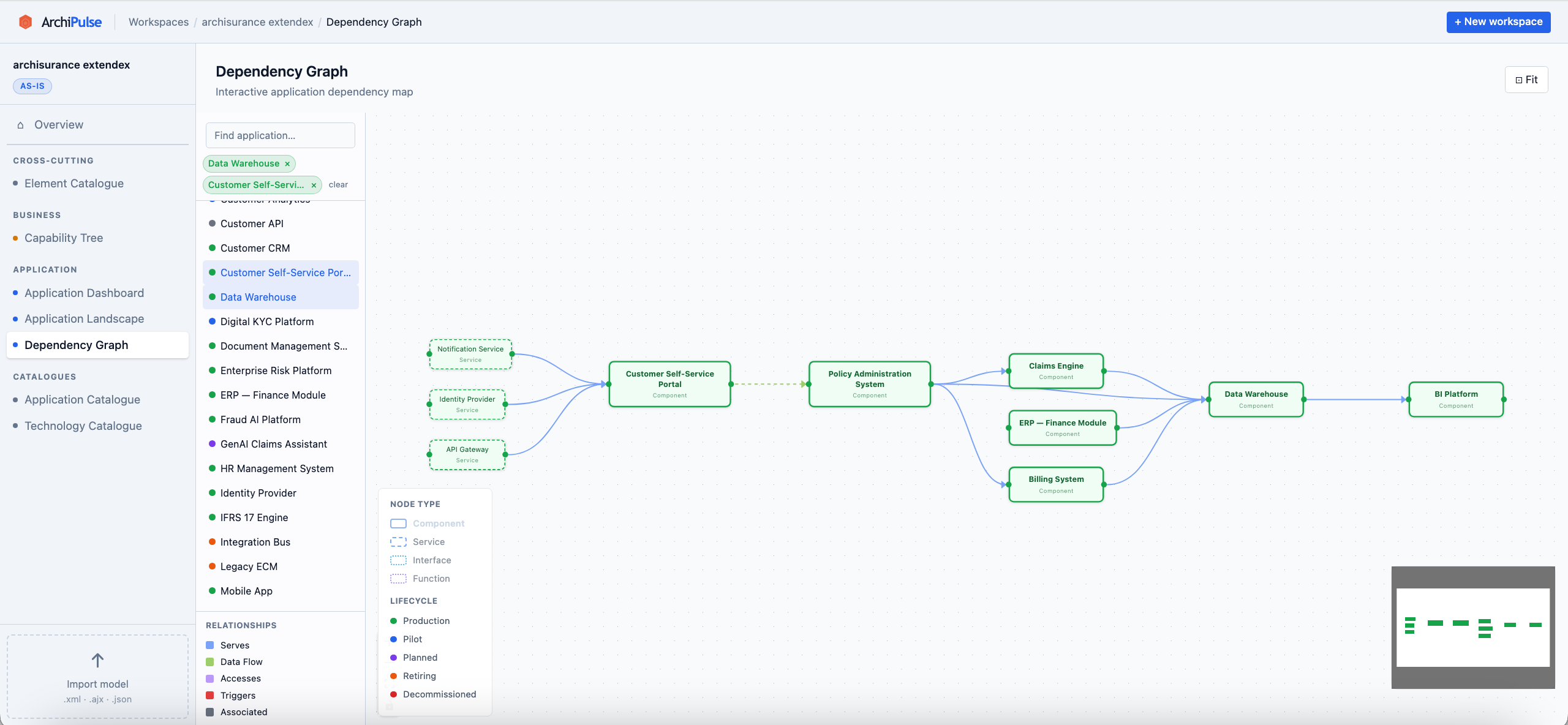The image size is (1568, 725).
Task: Click the Serves relationship color swatch
Action: click(x=211, y=645)
